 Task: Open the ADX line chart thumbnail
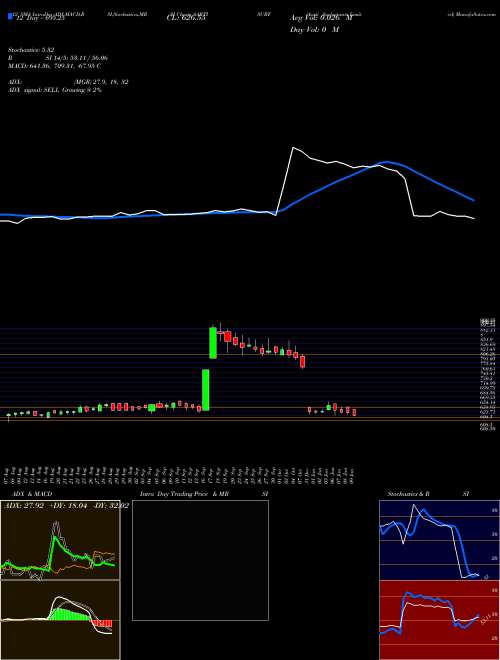(x=60, y=540)
